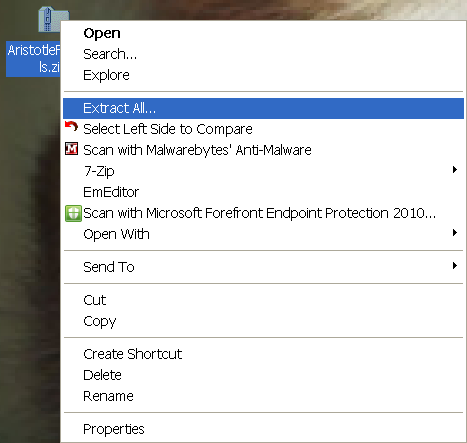This screenshot has height=443, width=467.
Task: Click the Malwarebytes red M icon
Action: click(71, 149)
